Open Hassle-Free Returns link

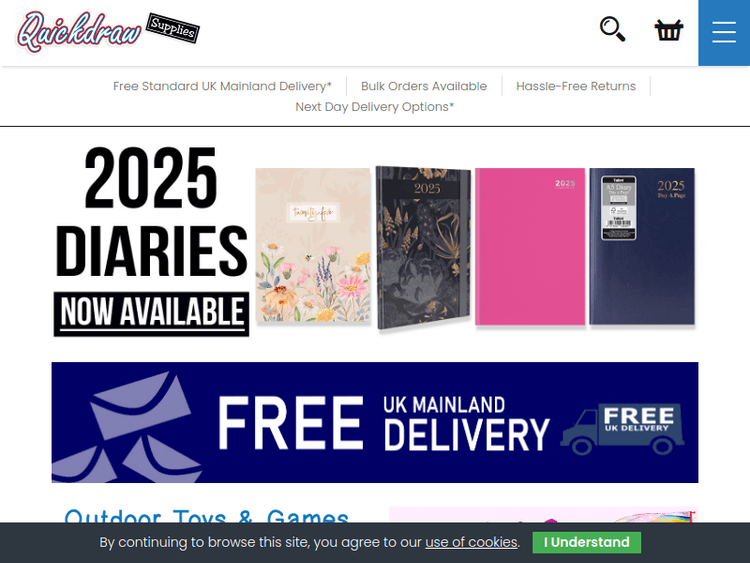point(576,86)
